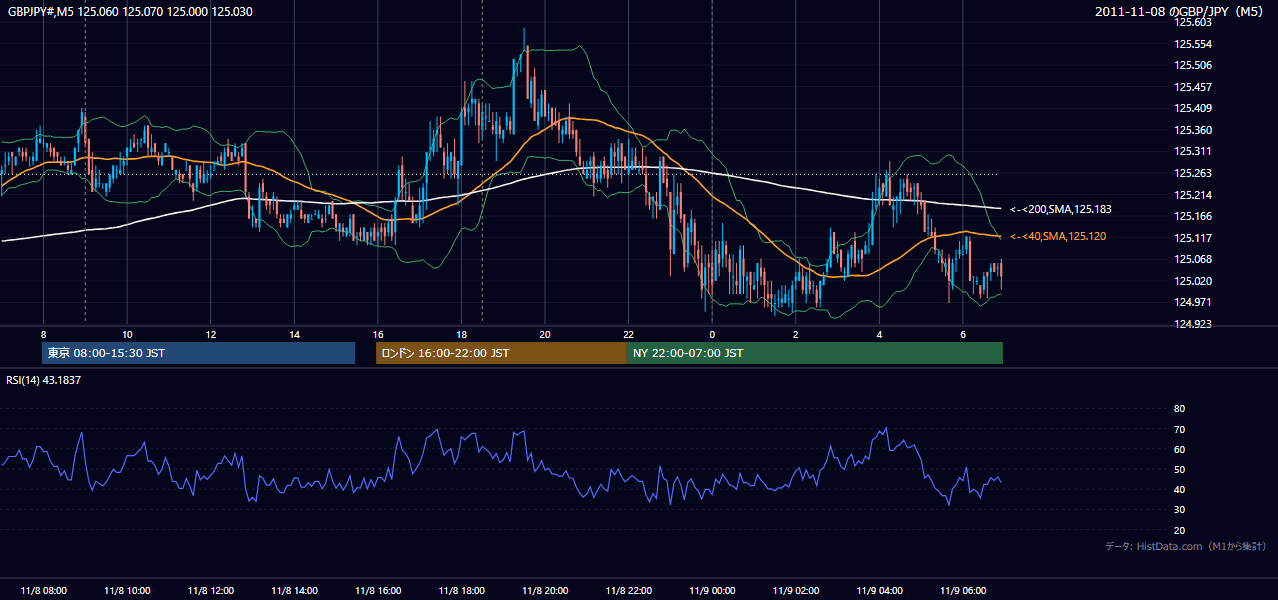Viewport: 1278px width, 600px height.
Task: Click price axis label 125.263
Action: tap(1193, 174)
